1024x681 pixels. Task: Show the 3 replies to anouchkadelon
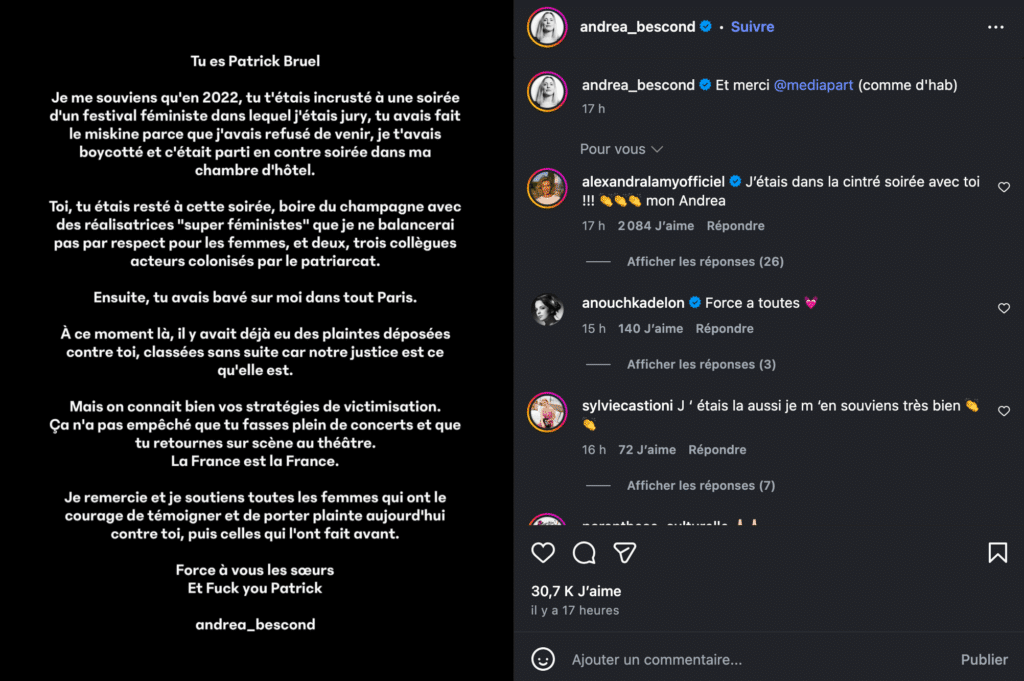[700, 365]
